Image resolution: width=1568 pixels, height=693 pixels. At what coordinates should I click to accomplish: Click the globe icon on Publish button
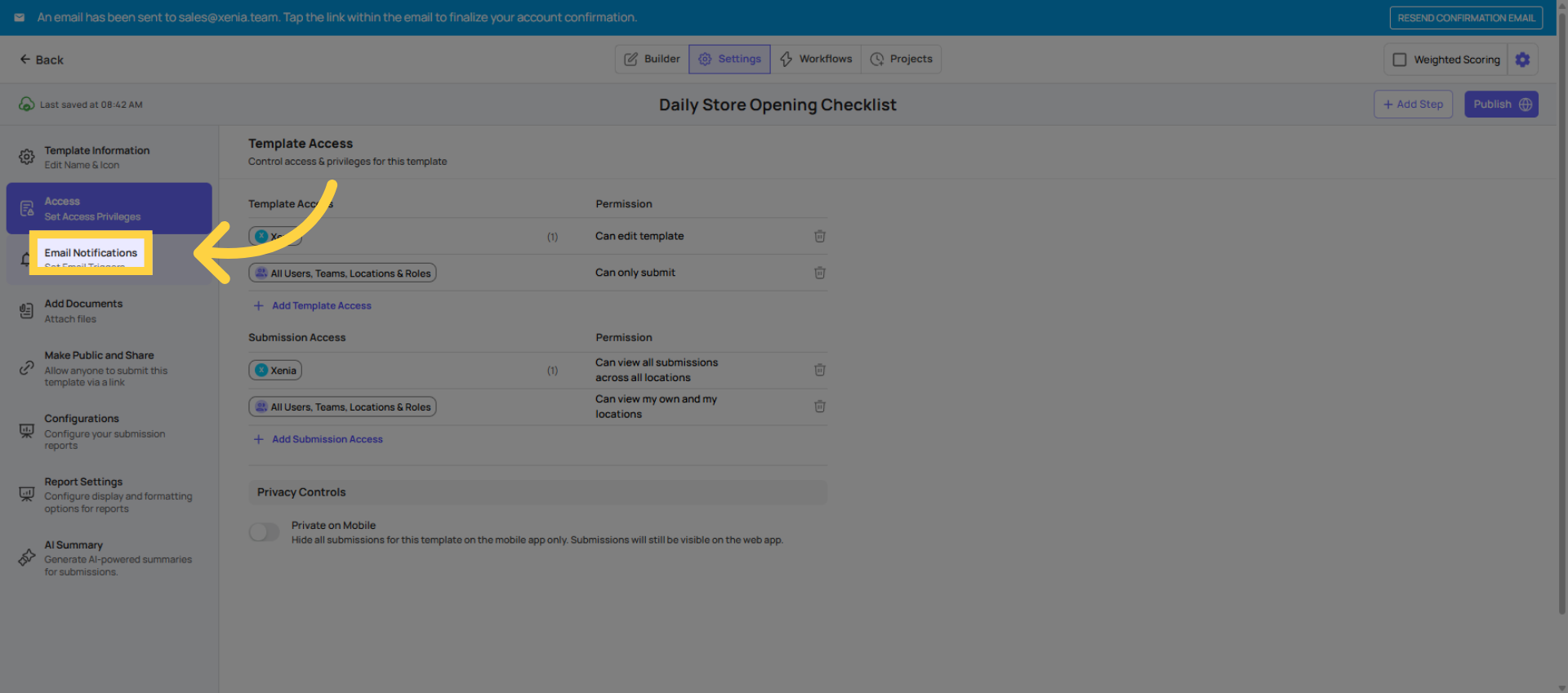pyautogui.click(x=1526, y=104)
